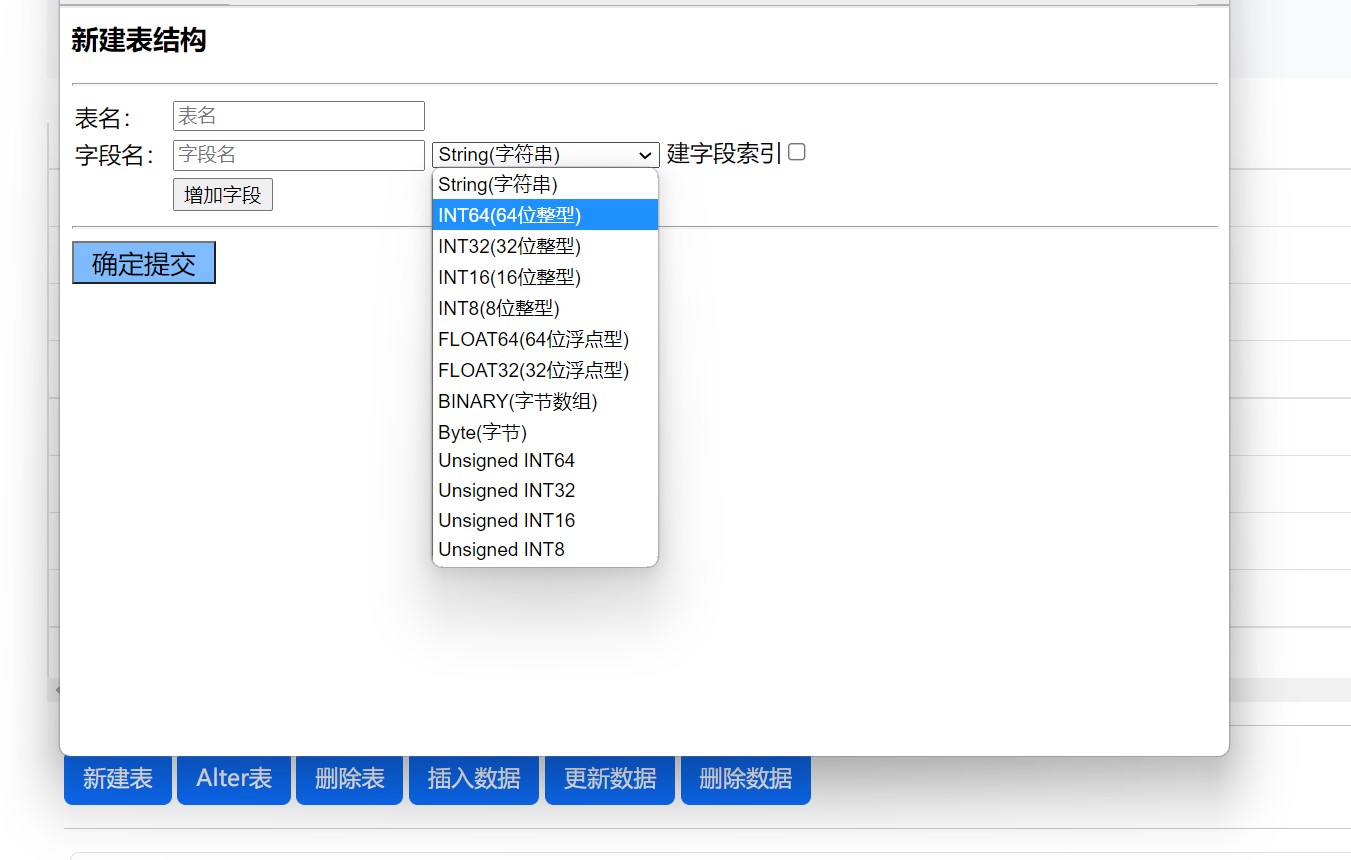The width and height of the screenshot is (1351, 860).
Task: Choose INT64(64位整型) from the list
Action: [545, 215]
